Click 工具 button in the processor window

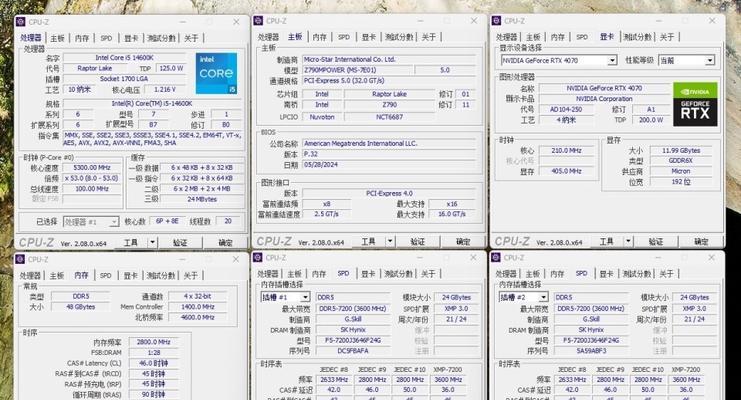click(131, 243)
